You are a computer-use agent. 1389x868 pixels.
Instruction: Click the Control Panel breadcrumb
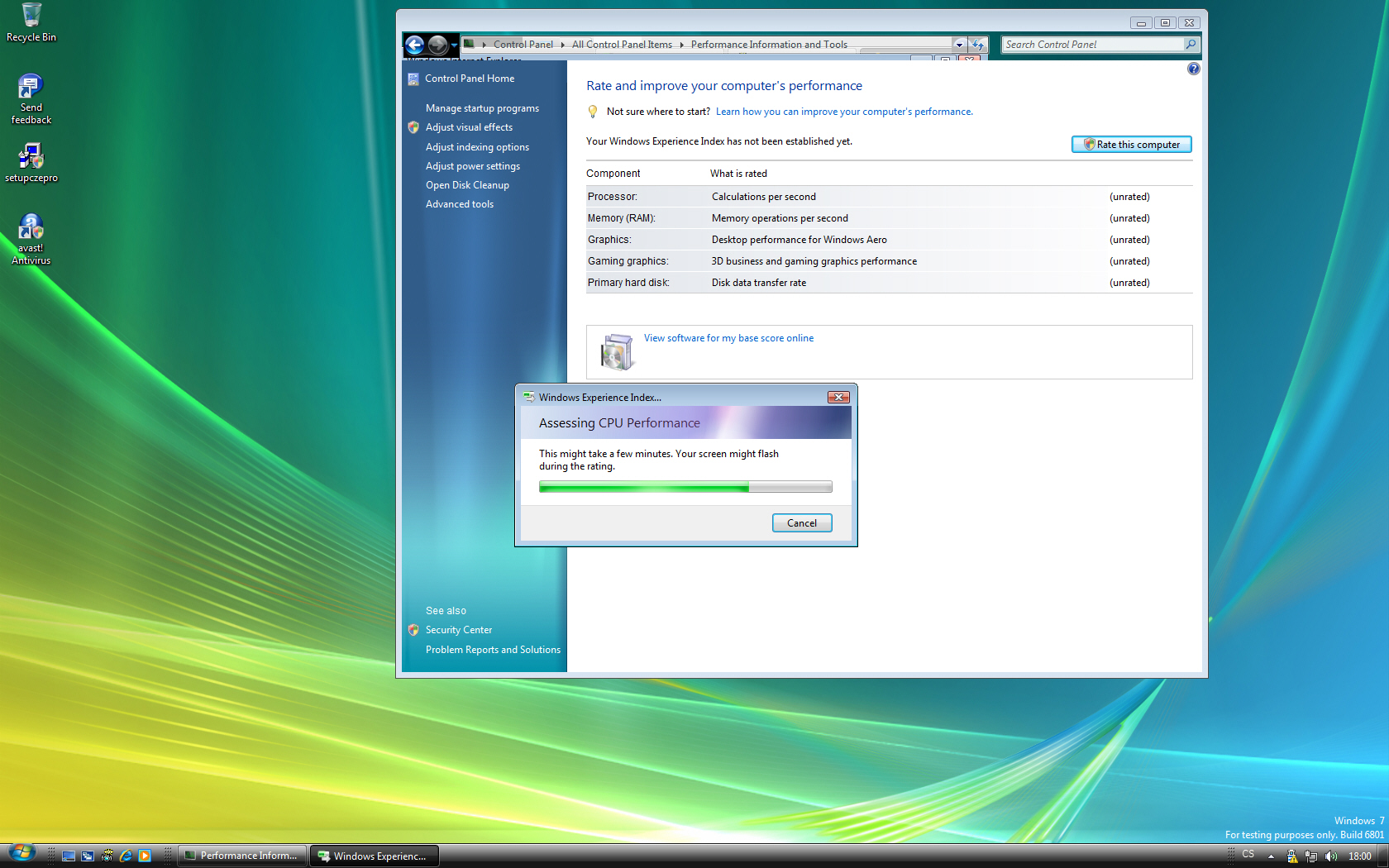point(523,45)
